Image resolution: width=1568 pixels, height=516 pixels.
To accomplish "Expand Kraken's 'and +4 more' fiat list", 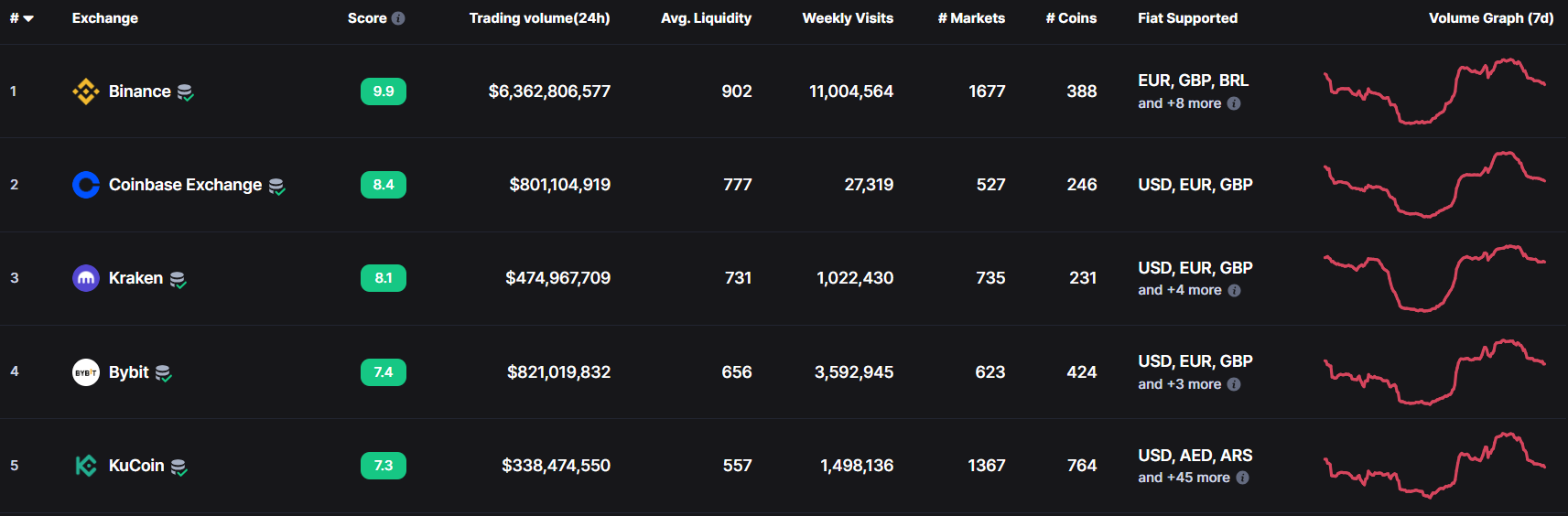I will coord(1180,290).
